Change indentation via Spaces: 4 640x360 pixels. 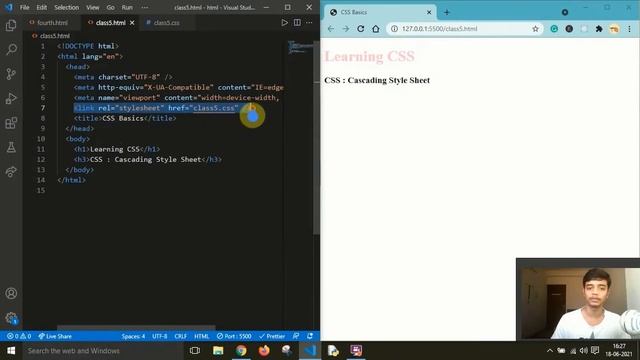[133, 336]
